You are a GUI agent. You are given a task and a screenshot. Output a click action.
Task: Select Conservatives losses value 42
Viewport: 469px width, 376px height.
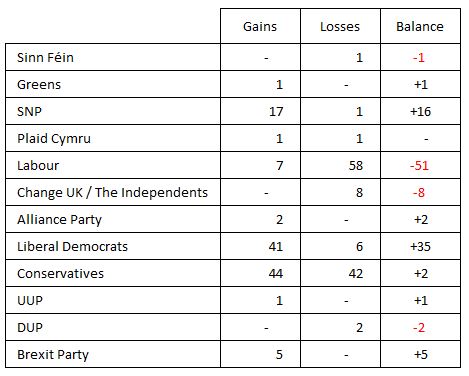[x=356, y=273]
